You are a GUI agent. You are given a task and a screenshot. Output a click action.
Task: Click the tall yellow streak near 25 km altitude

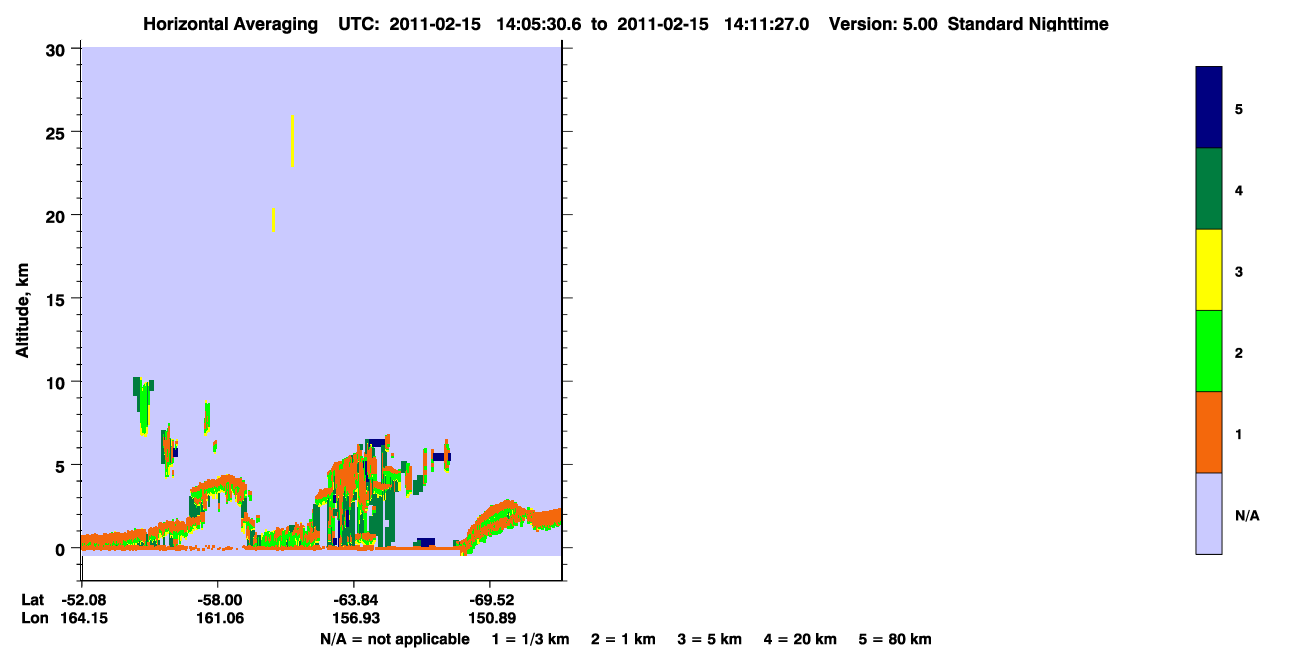pyautogui.click(x=292, y=141)
